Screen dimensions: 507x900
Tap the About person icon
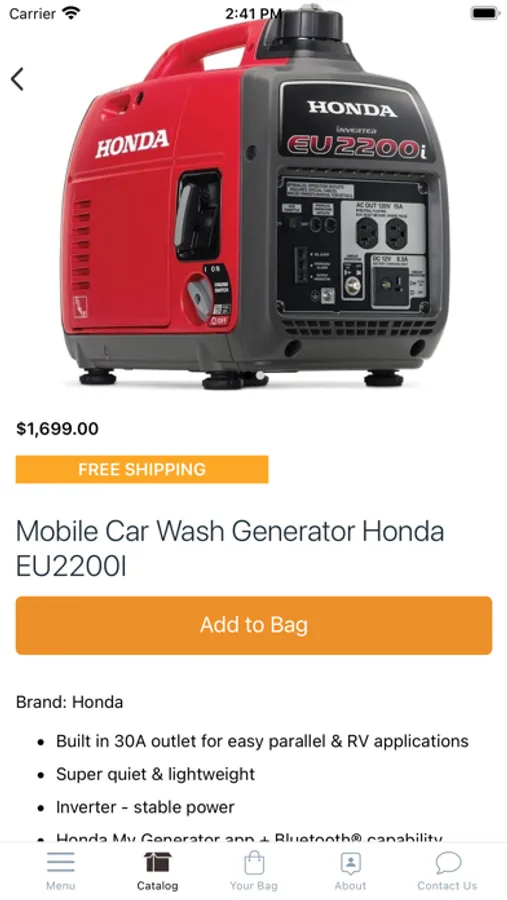350,863
